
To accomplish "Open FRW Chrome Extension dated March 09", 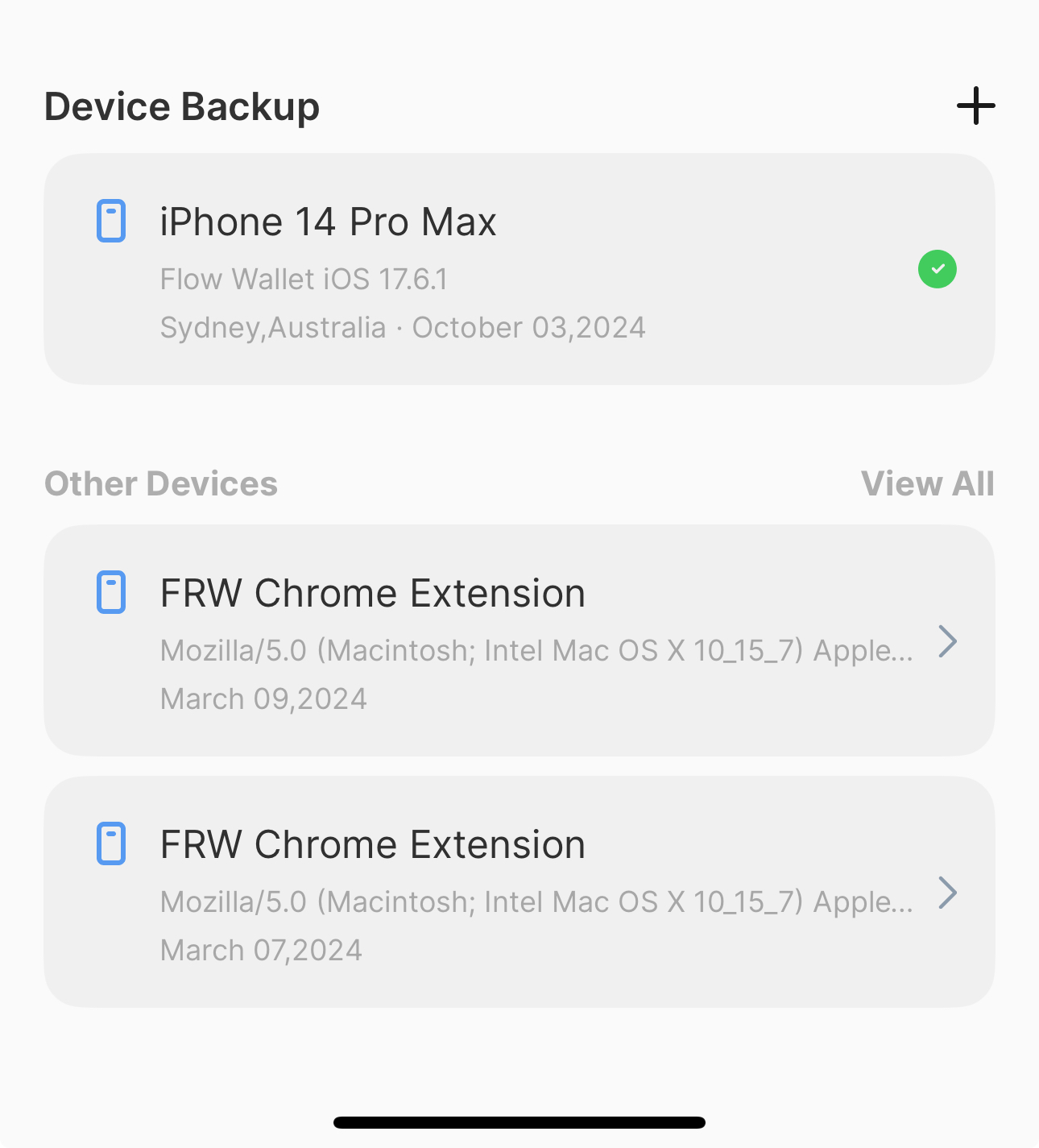I will pyautogui.click(x=372, y=594).
